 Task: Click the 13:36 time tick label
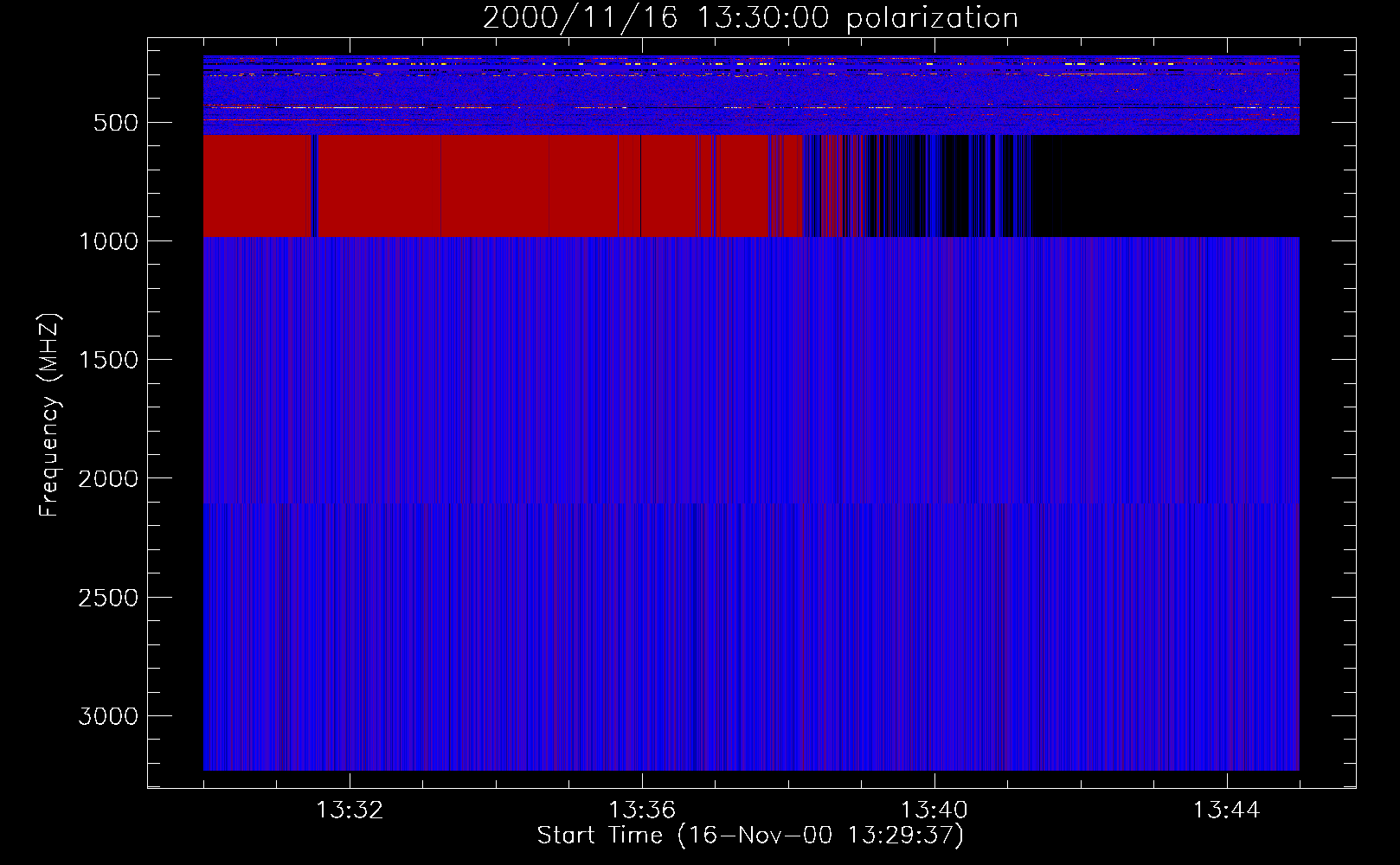642,811
